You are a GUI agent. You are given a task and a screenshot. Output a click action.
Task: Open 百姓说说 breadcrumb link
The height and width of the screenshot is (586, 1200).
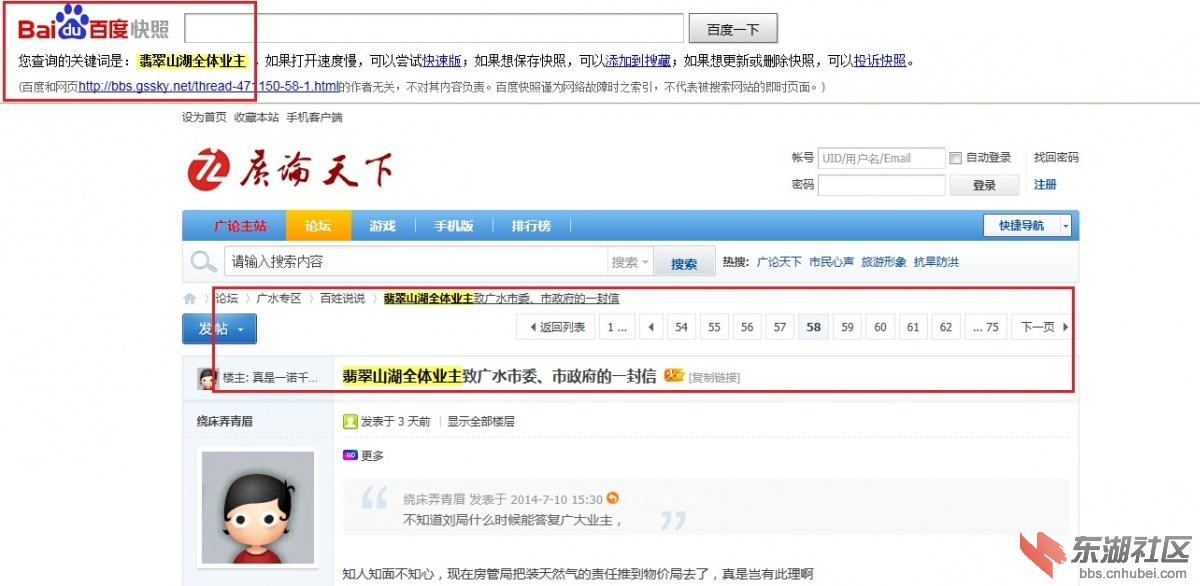click(x=342, y=299)
